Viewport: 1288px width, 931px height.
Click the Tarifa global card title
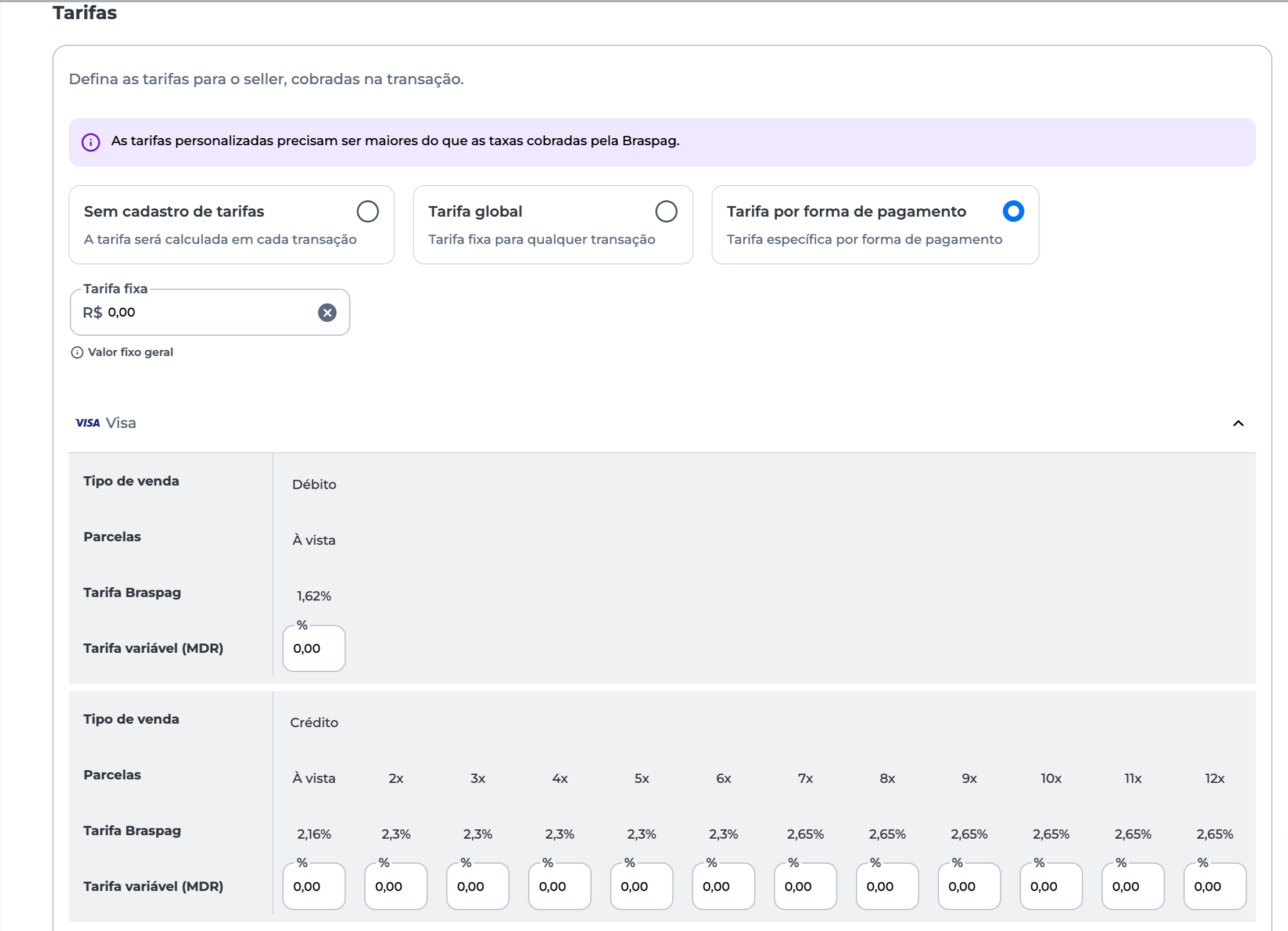pos(475,211)
